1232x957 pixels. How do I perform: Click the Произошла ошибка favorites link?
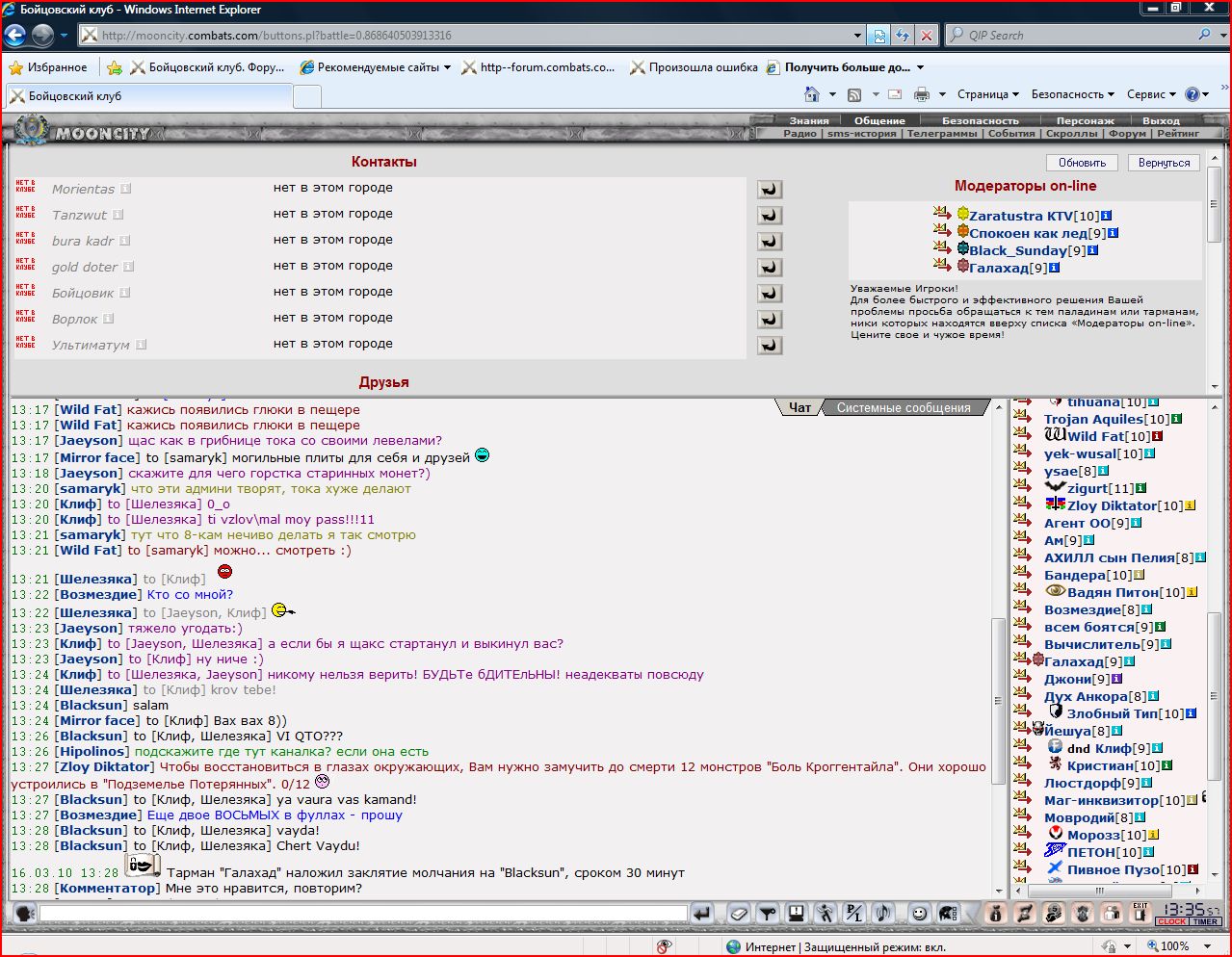click(694, 67)
